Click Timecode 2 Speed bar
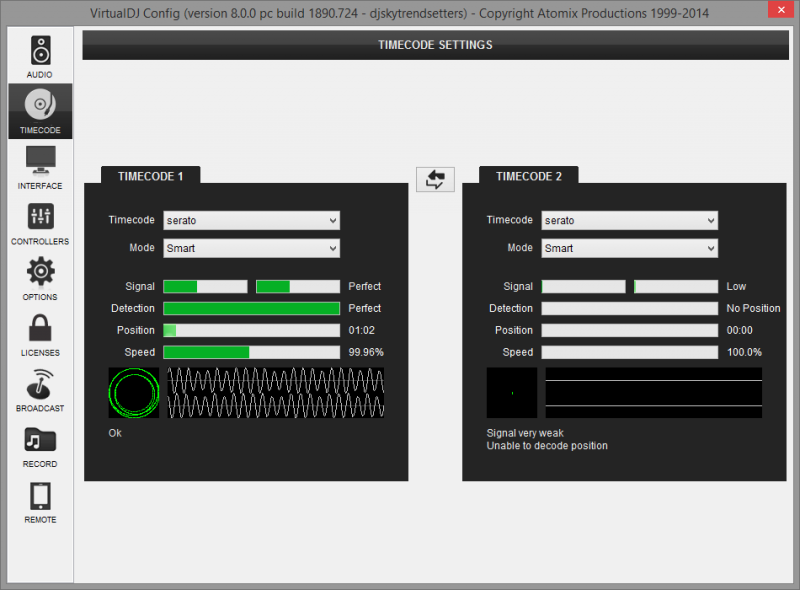The width and height of the screenshot is (800, 590). pos(630,352)
